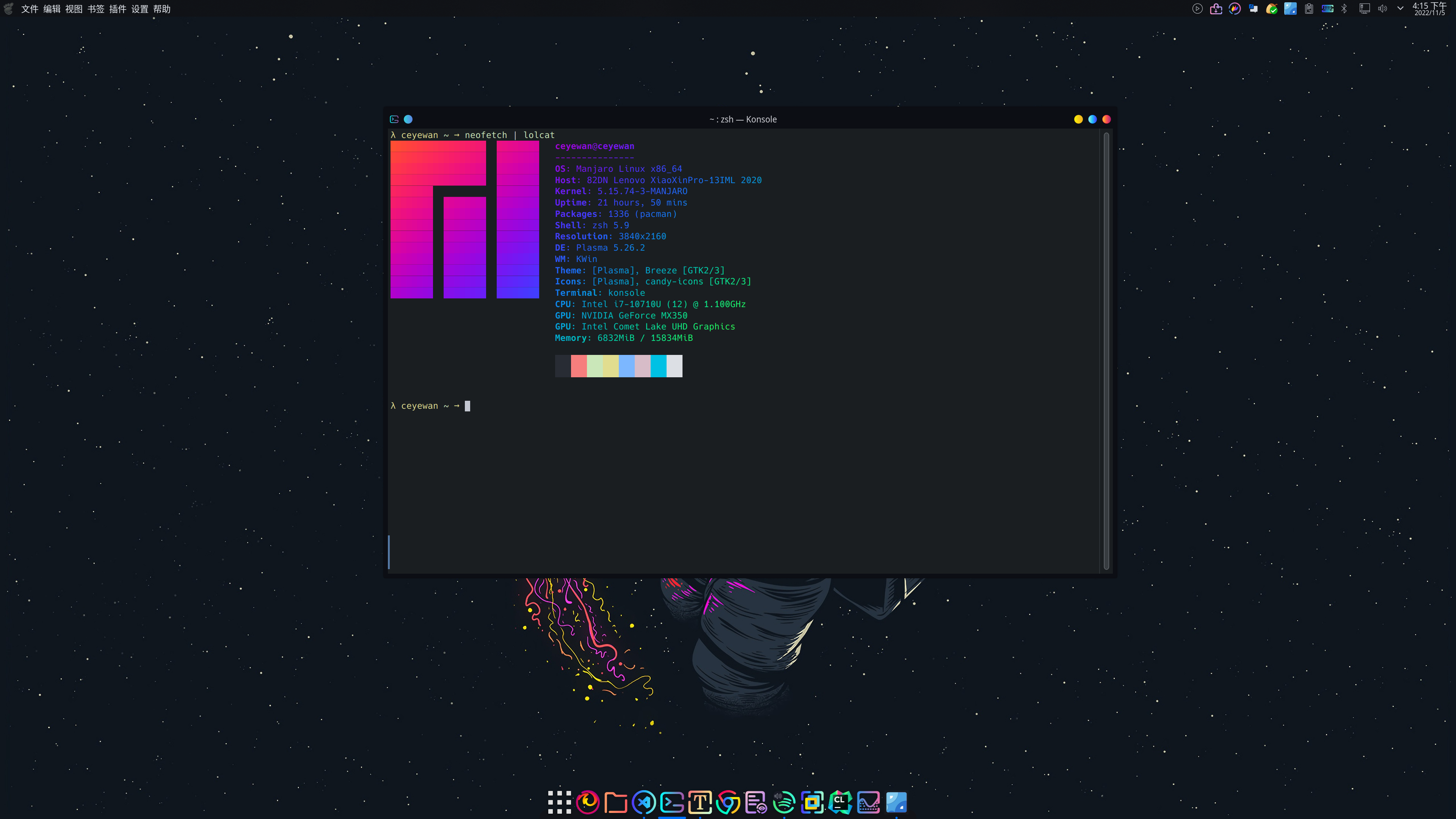This screenshot has height=819, width=1456.
Task: Click the Manjaro chat notification tray icon
Action: [1253, 8]
